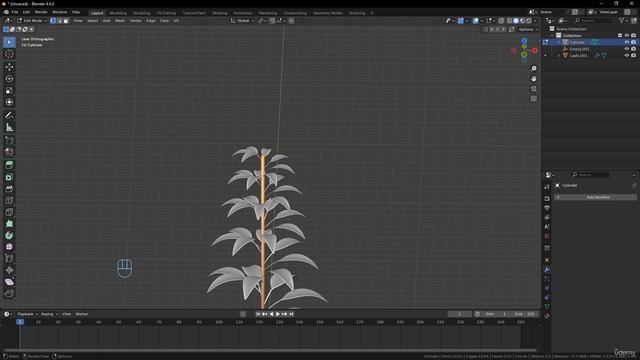Hide Leafs.001 in viewport via eye icon
The image size is (640, 360).
pyautogui.click(x=627, y=56)
